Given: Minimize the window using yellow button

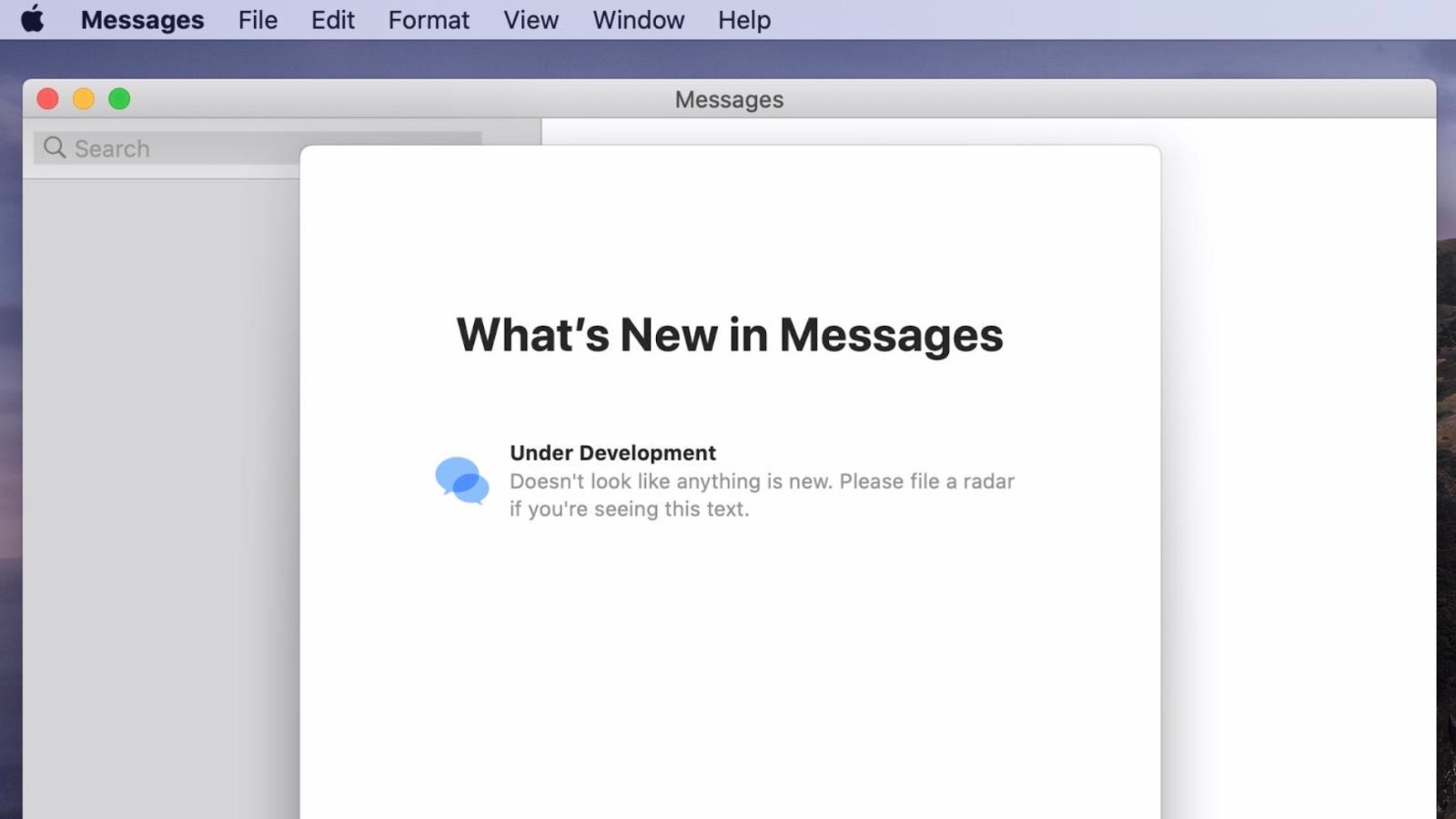Looking at the screenshot, I should [x=84, y=98].
